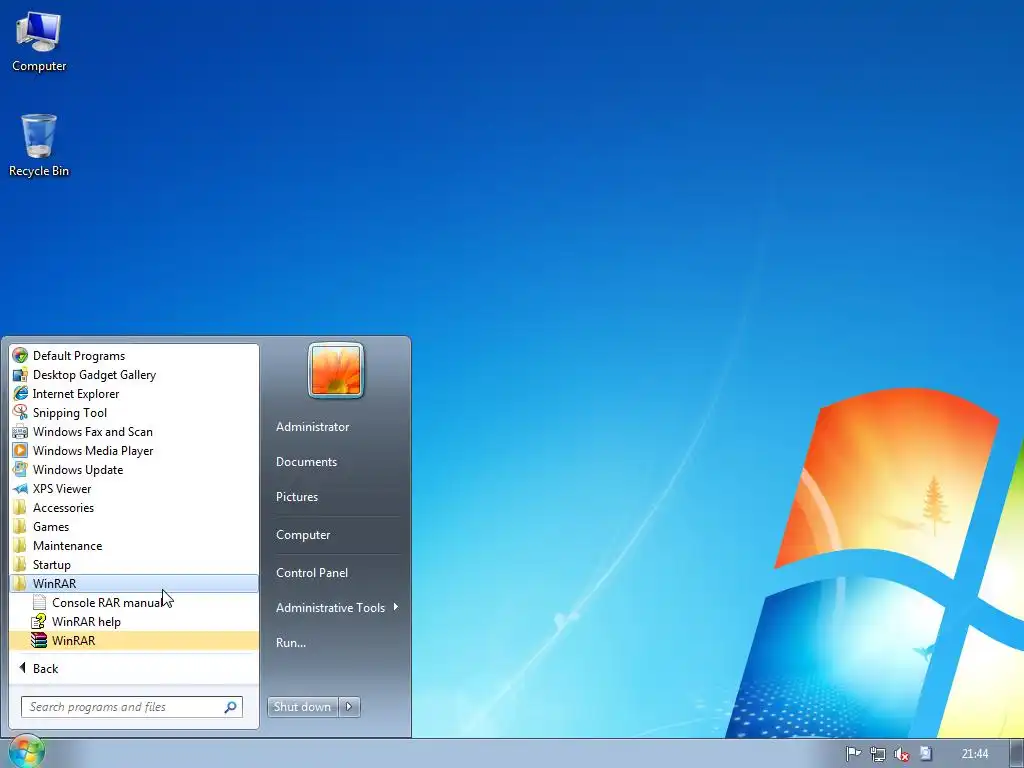1024x768 pixels.
Task: Click the Windows Update icon
Action: [x=20, y=469]
